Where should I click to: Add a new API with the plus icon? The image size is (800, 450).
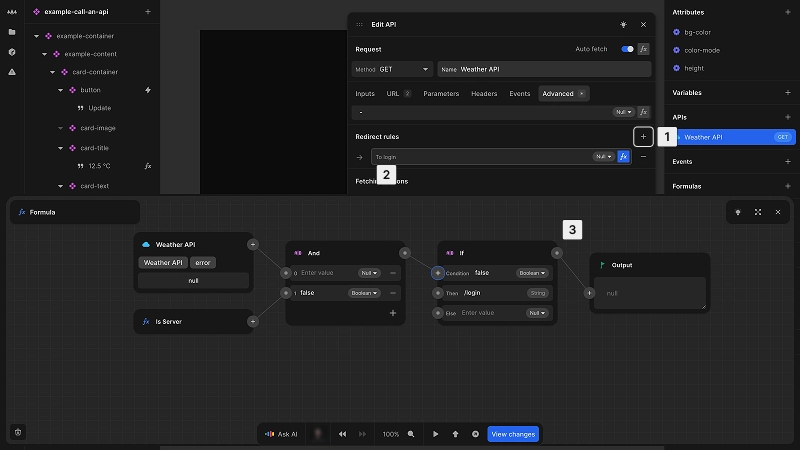[788, 117]
